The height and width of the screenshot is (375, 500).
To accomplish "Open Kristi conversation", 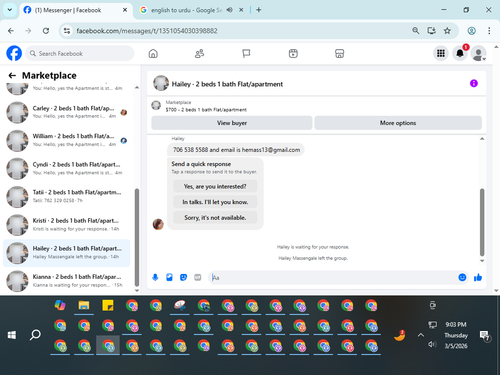I will click(67, 225).
